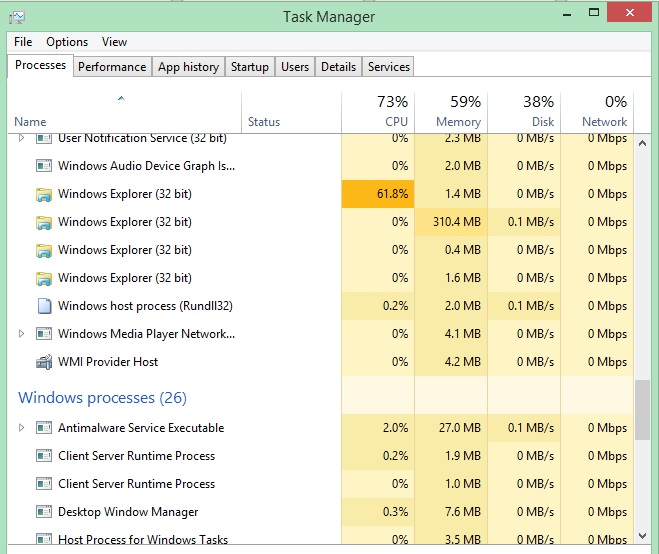The image size is (659, 554).
Task: Click icon of Client Server Runtime 1.0 MB
Action: 44,484
